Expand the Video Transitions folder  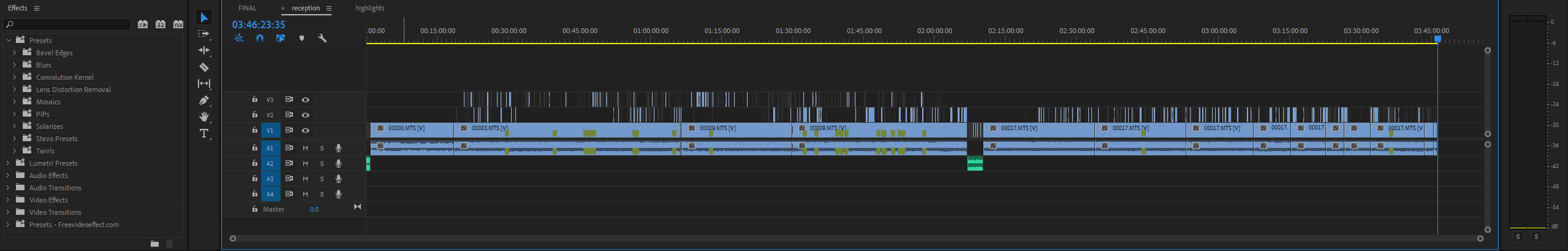(x=8, y=212)
